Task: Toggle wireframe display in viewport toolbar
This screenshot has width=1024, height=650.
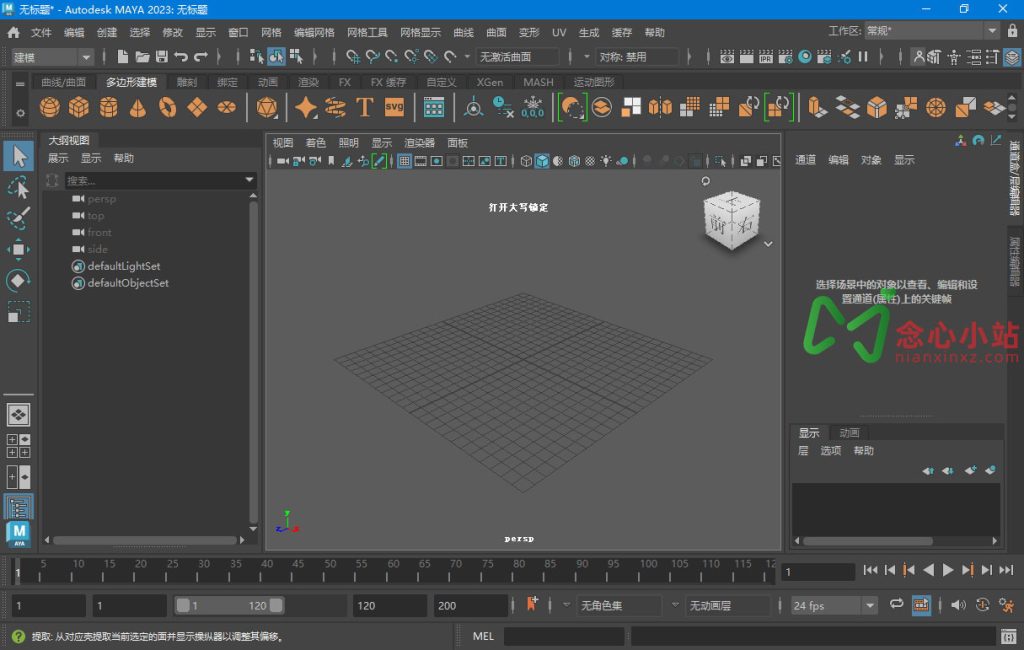Action: click(x=526, y=161)
